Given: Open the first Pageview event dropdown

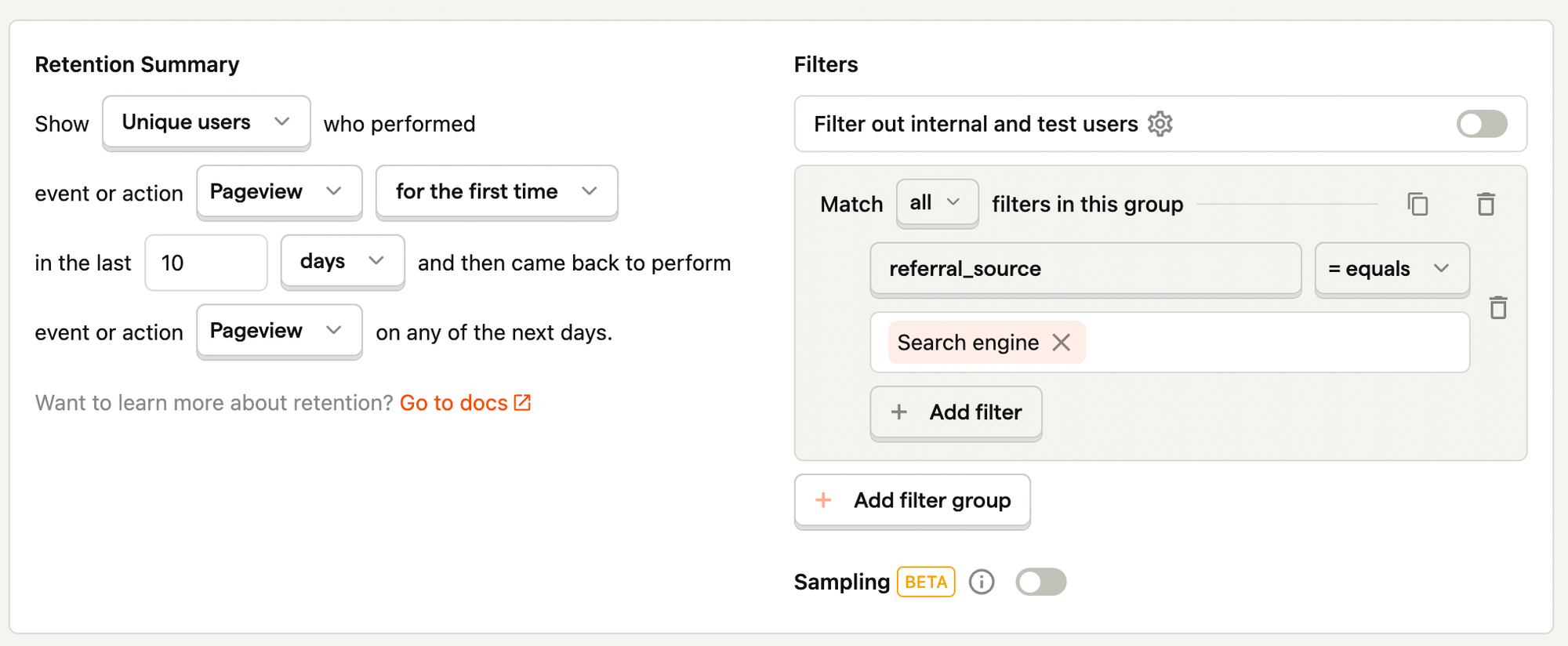Looking at the screenshot, I should click(x=279, y=191).
